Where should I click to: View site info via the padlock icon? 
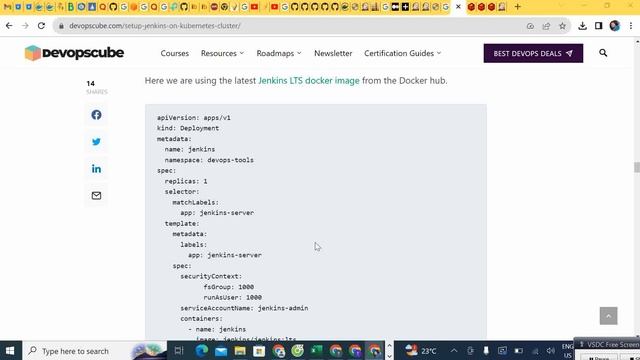click(x=62, y=26)
